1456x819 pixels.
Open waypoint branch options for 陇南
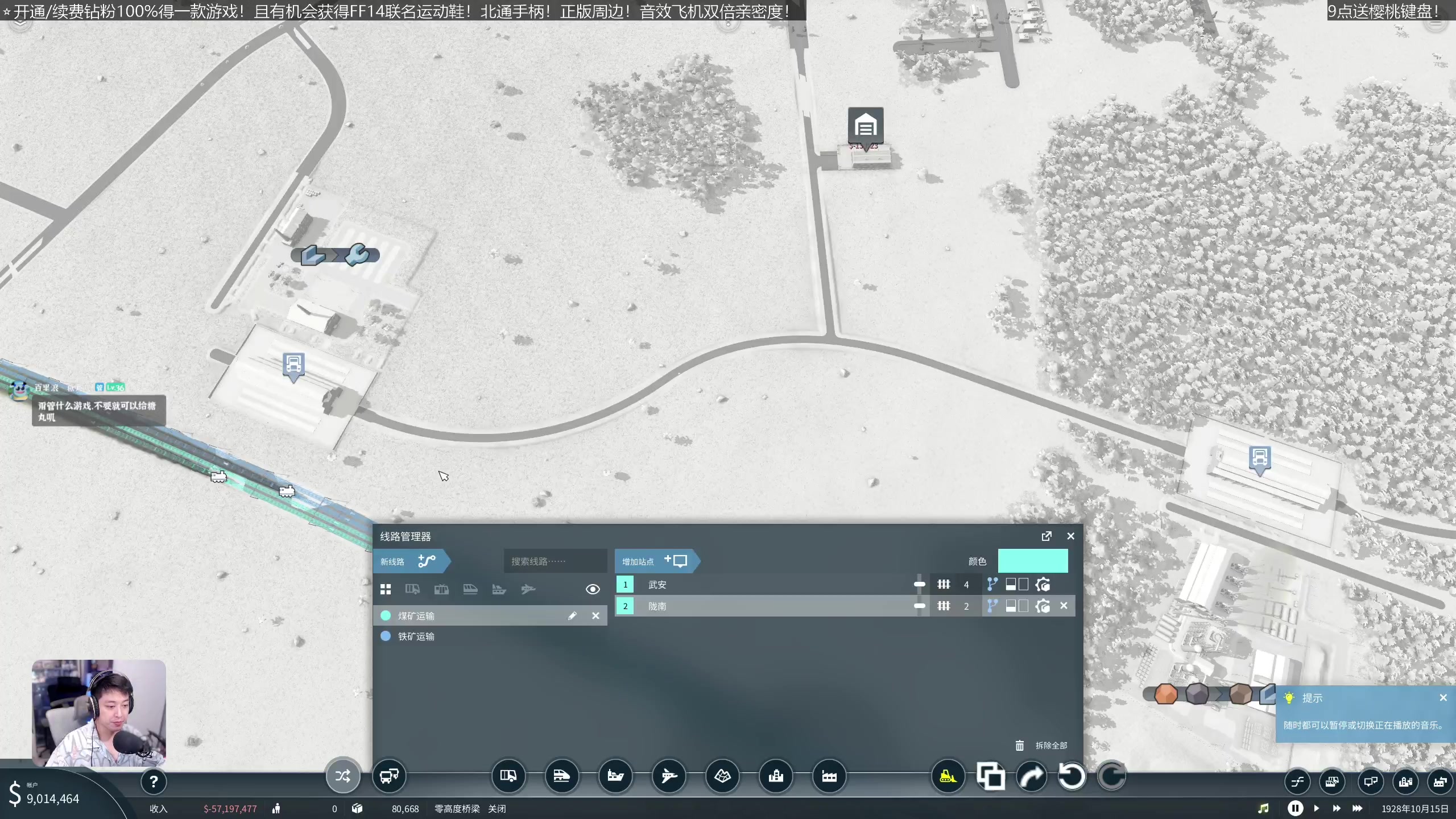click(992, 606)
